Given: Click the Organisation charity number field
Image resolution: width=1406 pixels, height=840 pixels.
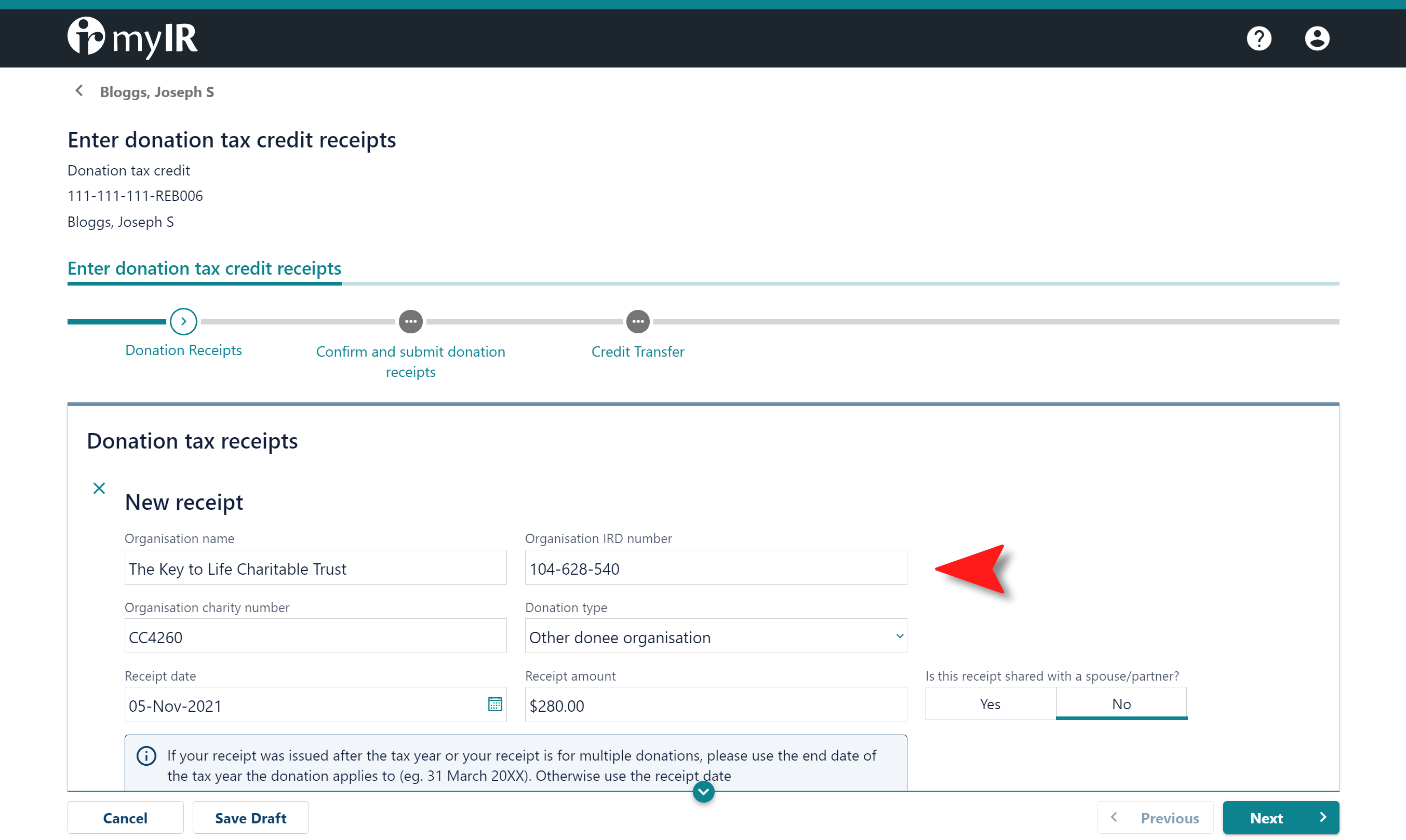Looking at the screenshot, I should coord(315,636).
